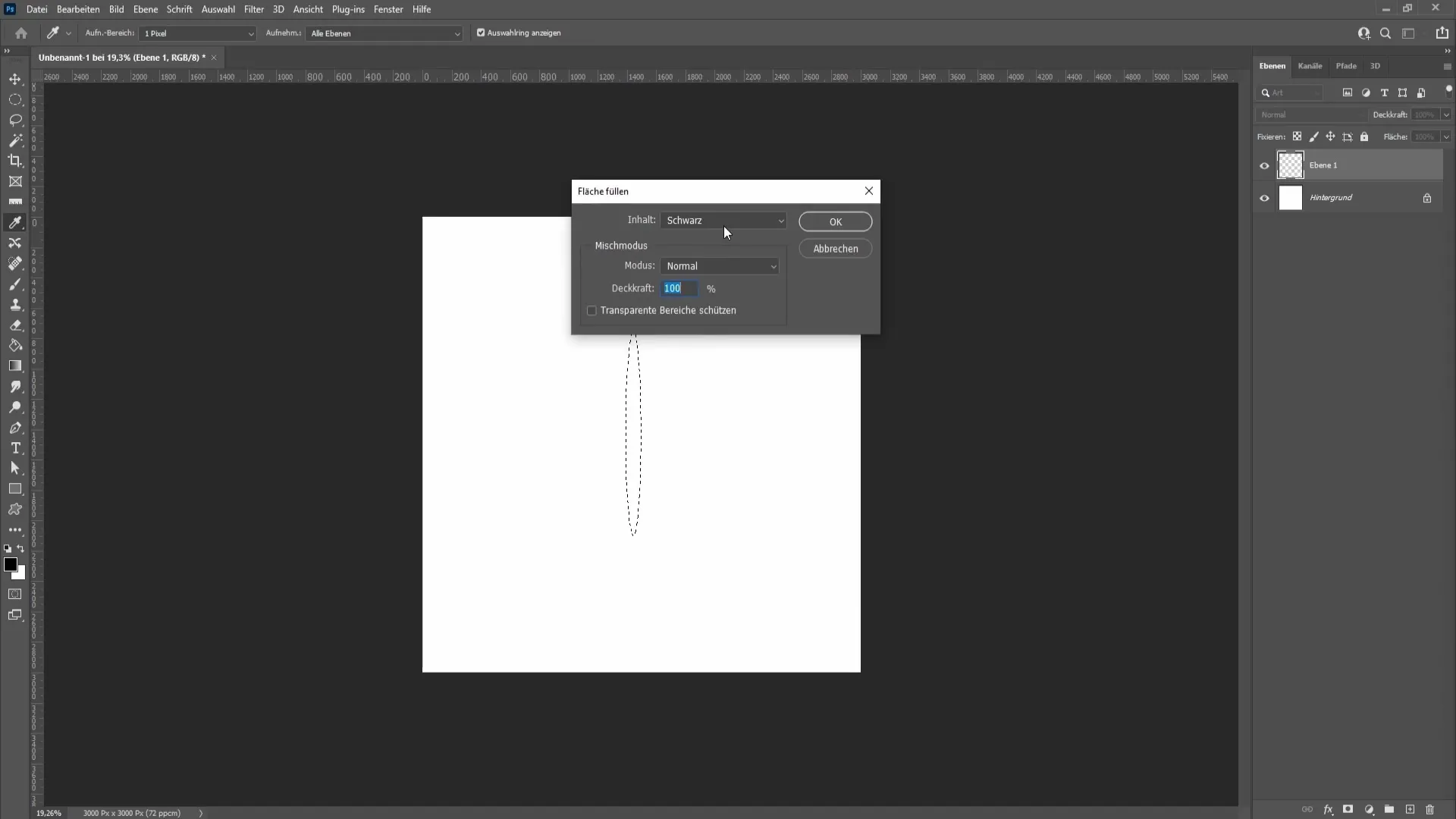The height and width of the screenshot is (819, 1456).
Task: Select the Lasso tool
Action: (15, 121)
